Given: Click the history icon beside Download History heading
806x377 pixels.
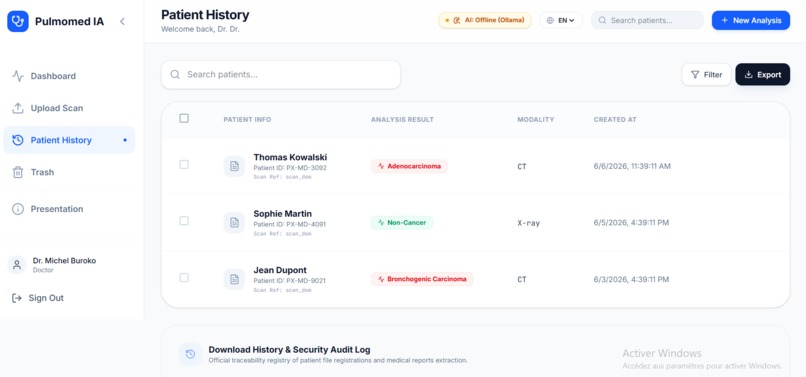Looking at the screenshot, I should (x=190, y=354).
